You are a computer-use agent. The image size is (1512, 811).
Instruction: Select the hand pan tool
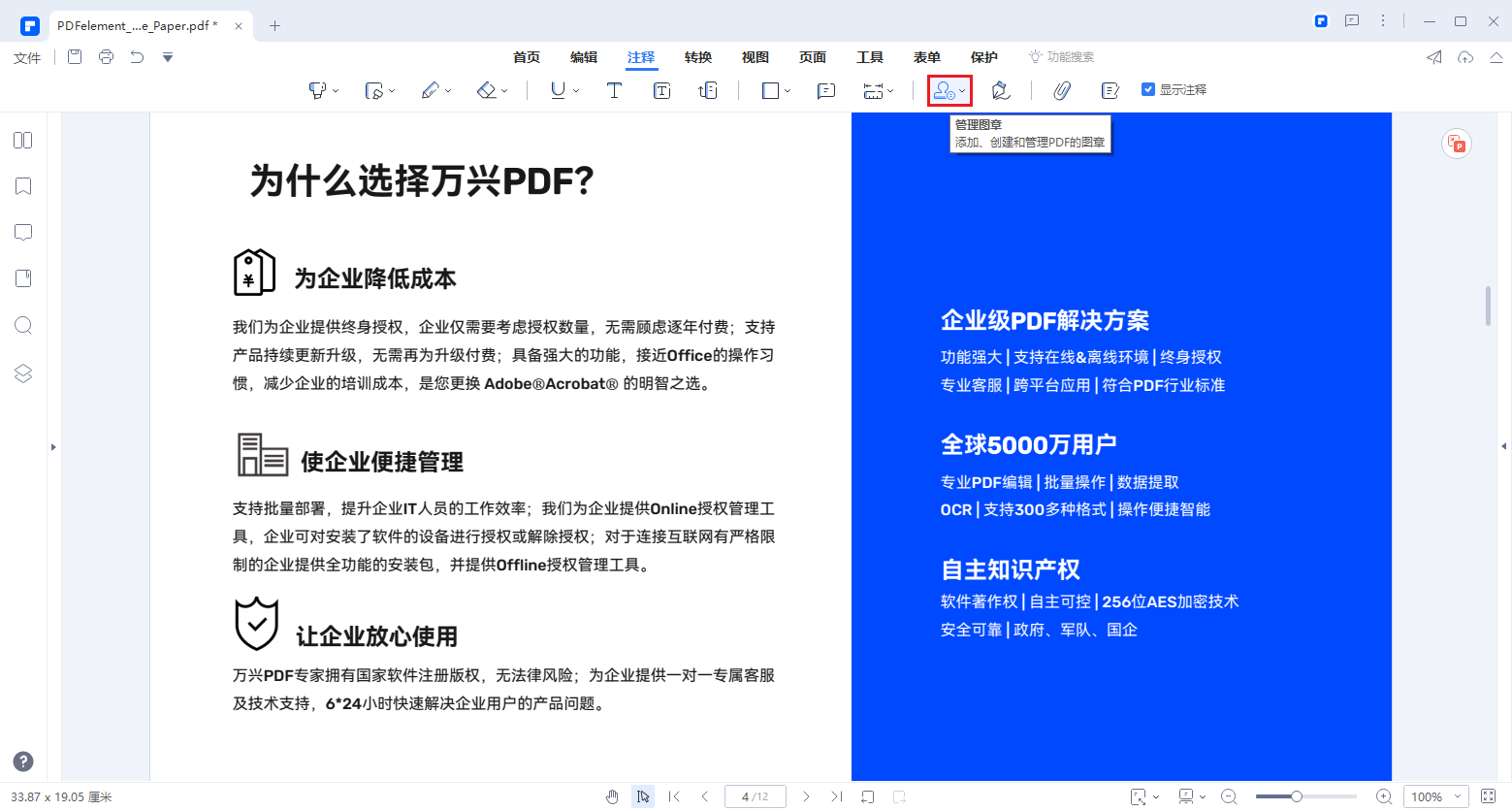click(612, 795)
